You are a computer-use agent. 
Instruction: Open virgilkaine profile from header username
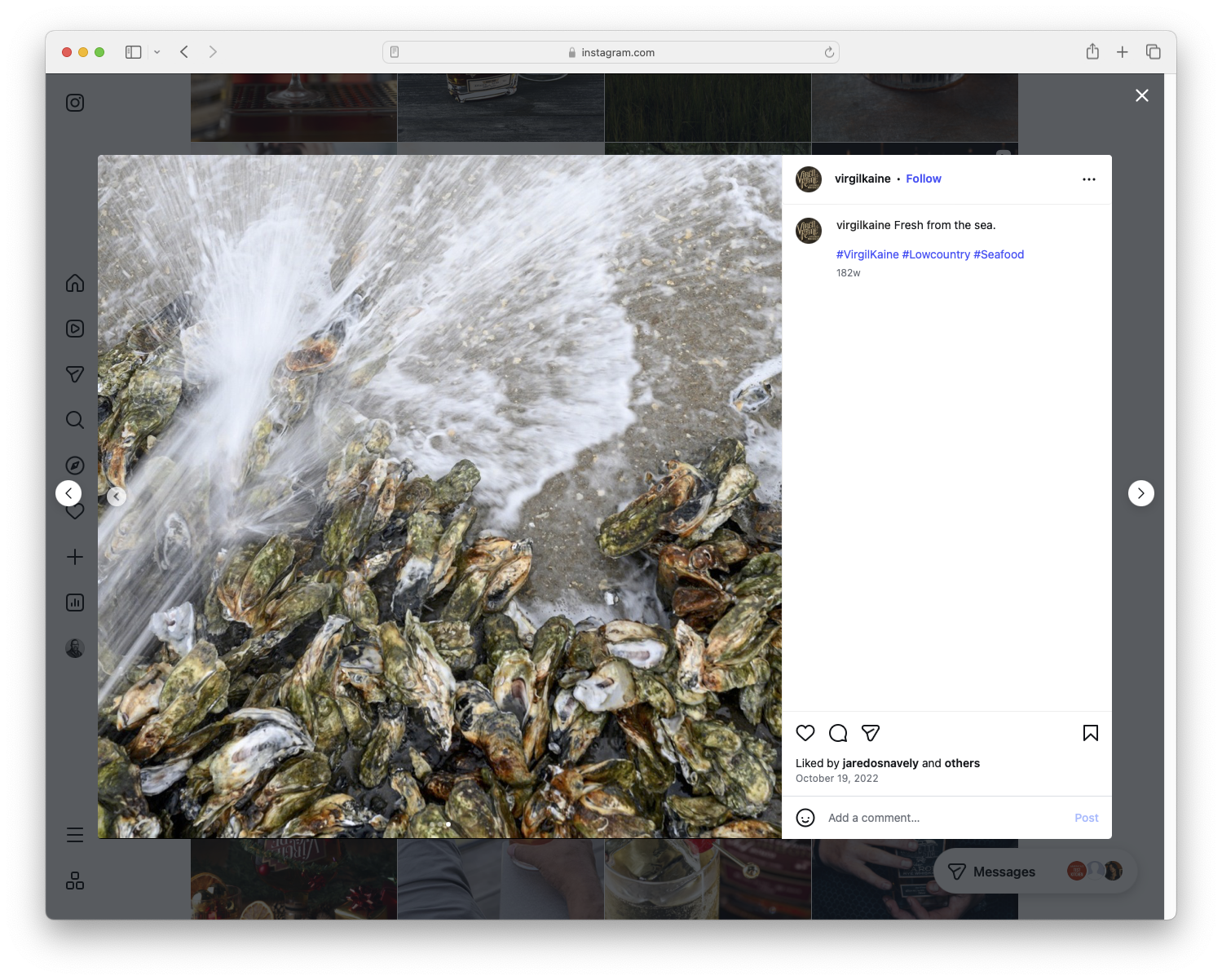pos(862,179)
